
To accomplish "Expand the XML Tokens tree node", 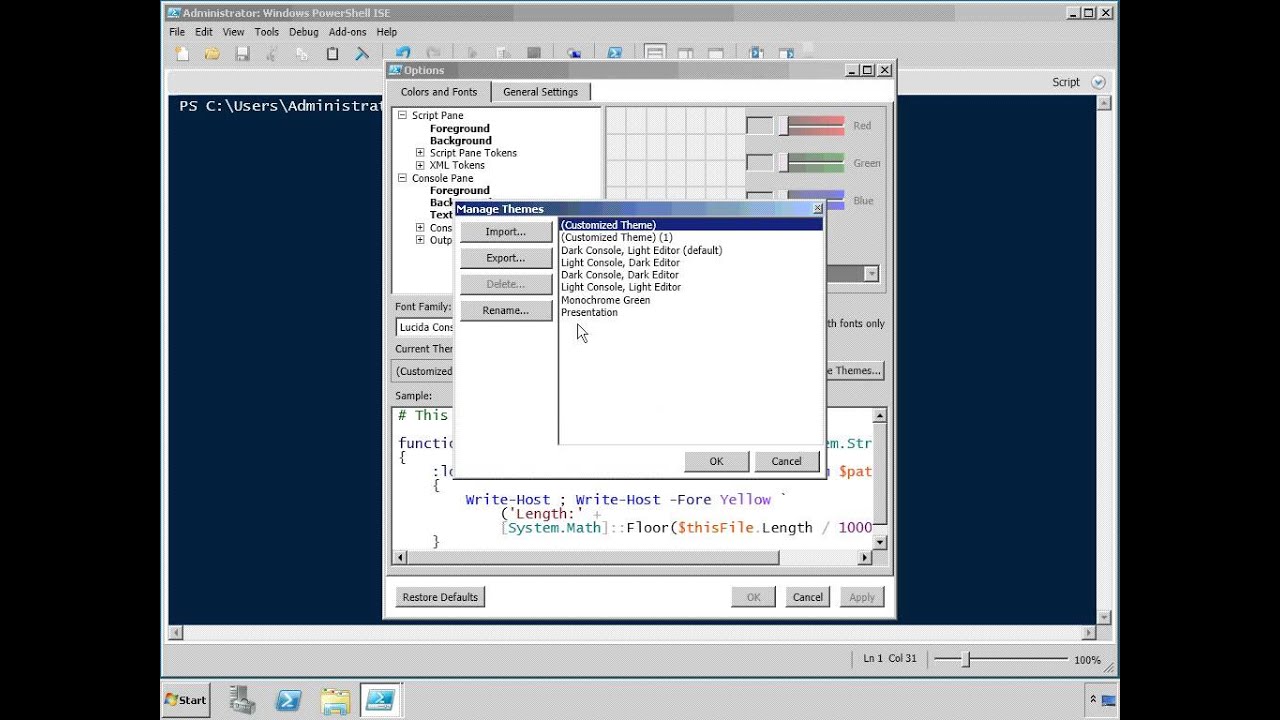I will pos(420,165).
